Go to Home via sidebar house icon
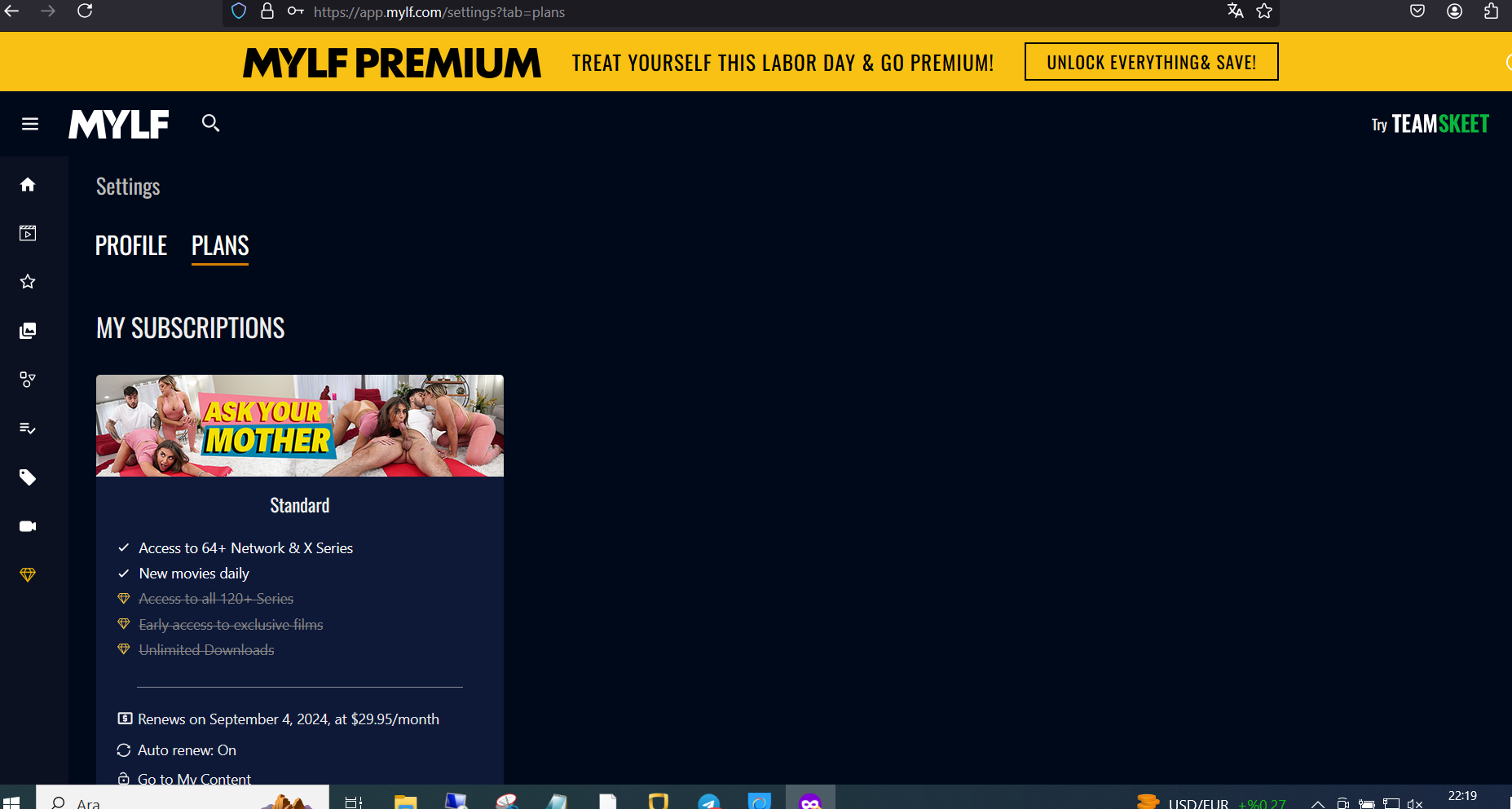1512x809 pixels. 28,184
